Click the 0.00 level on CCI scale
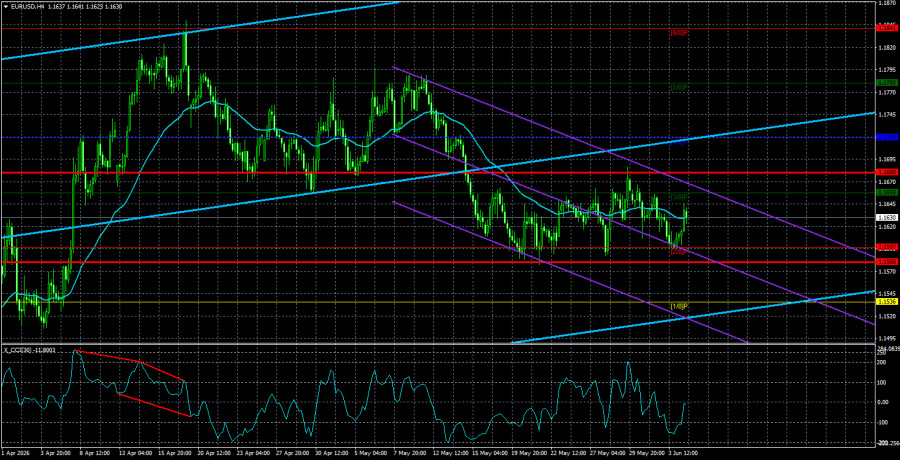 pos(883,401)
